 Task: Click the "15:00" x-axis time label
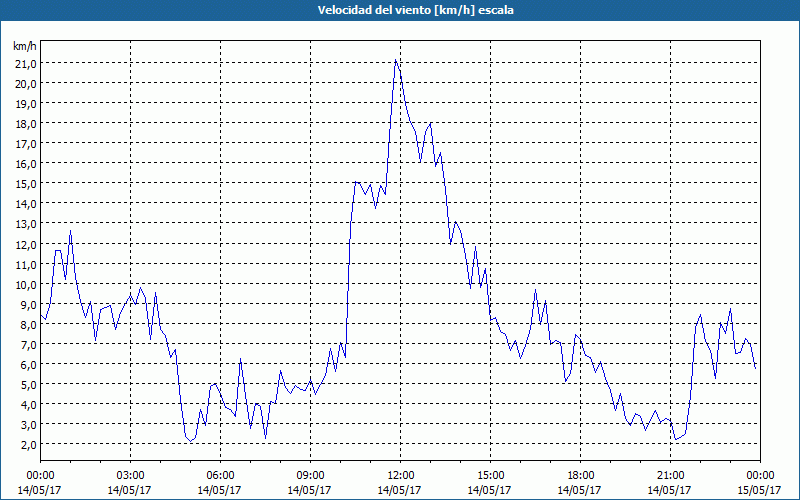click(490, 476)
